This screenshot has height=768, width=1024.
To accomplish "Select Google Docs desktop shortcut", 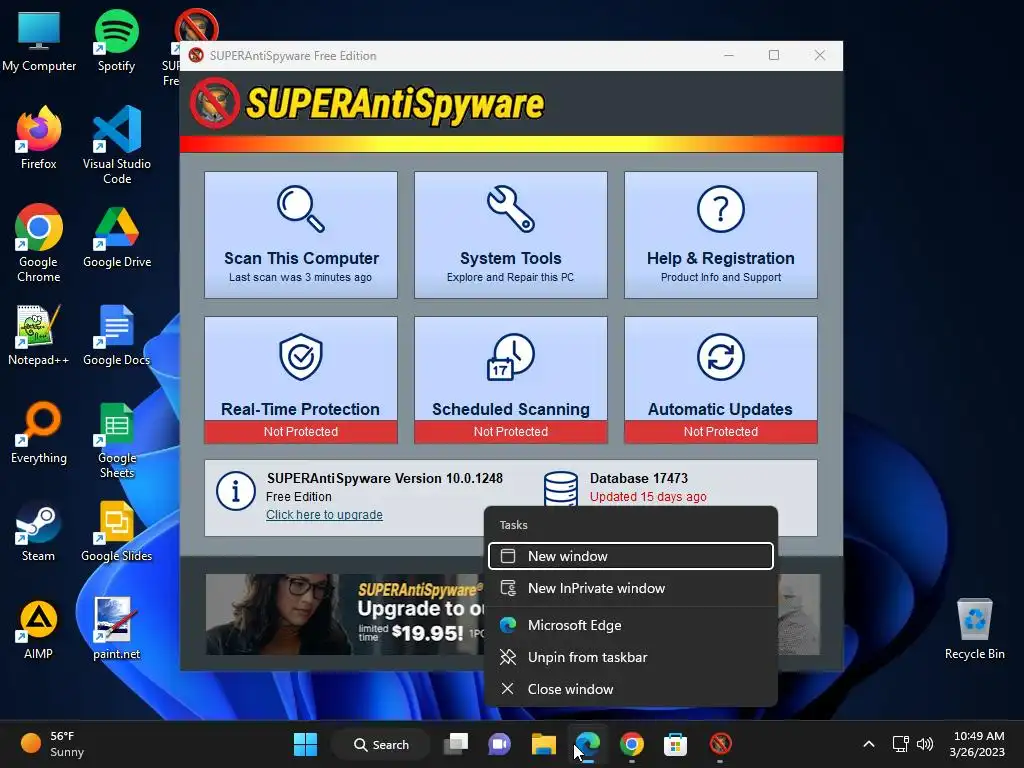I will click(x=116, y=334).
